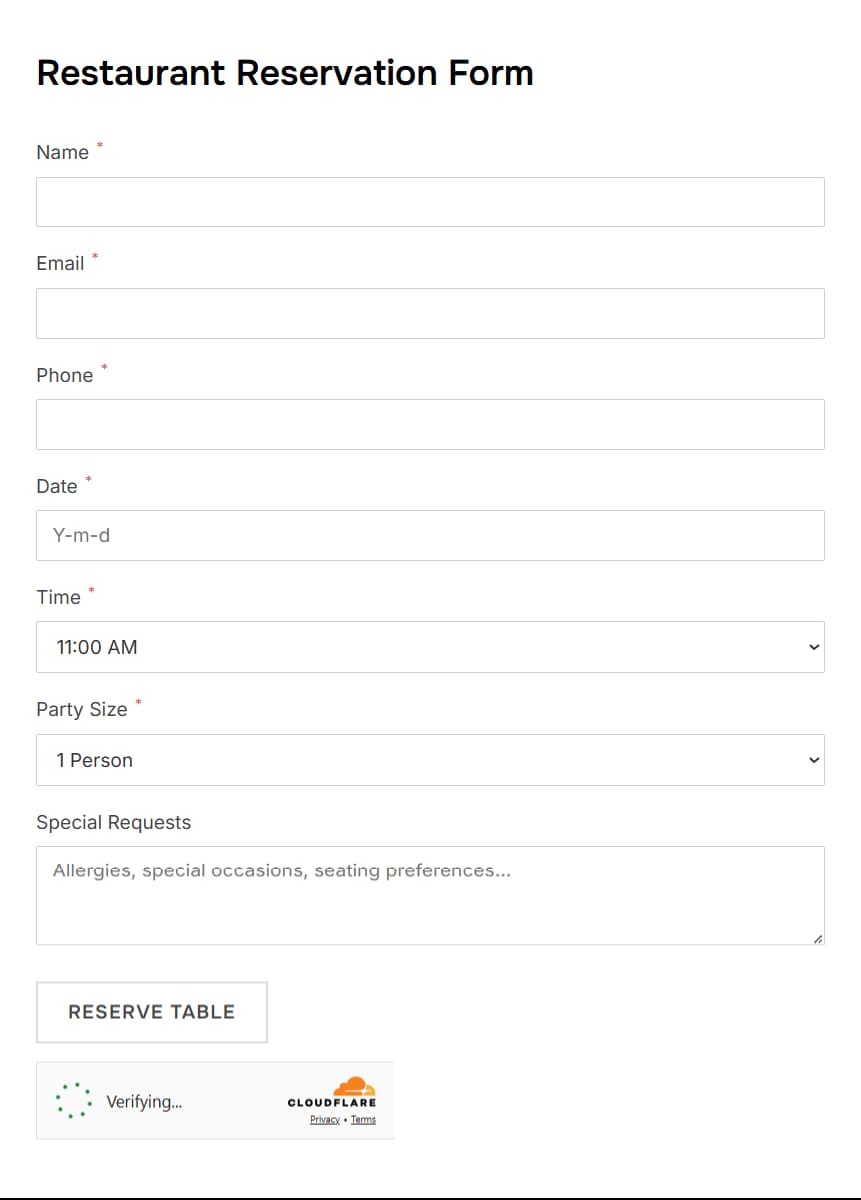Click the Date field with Y-m-d placeholder
This screenshot has height=1200, width=861.
coord(430,535)
